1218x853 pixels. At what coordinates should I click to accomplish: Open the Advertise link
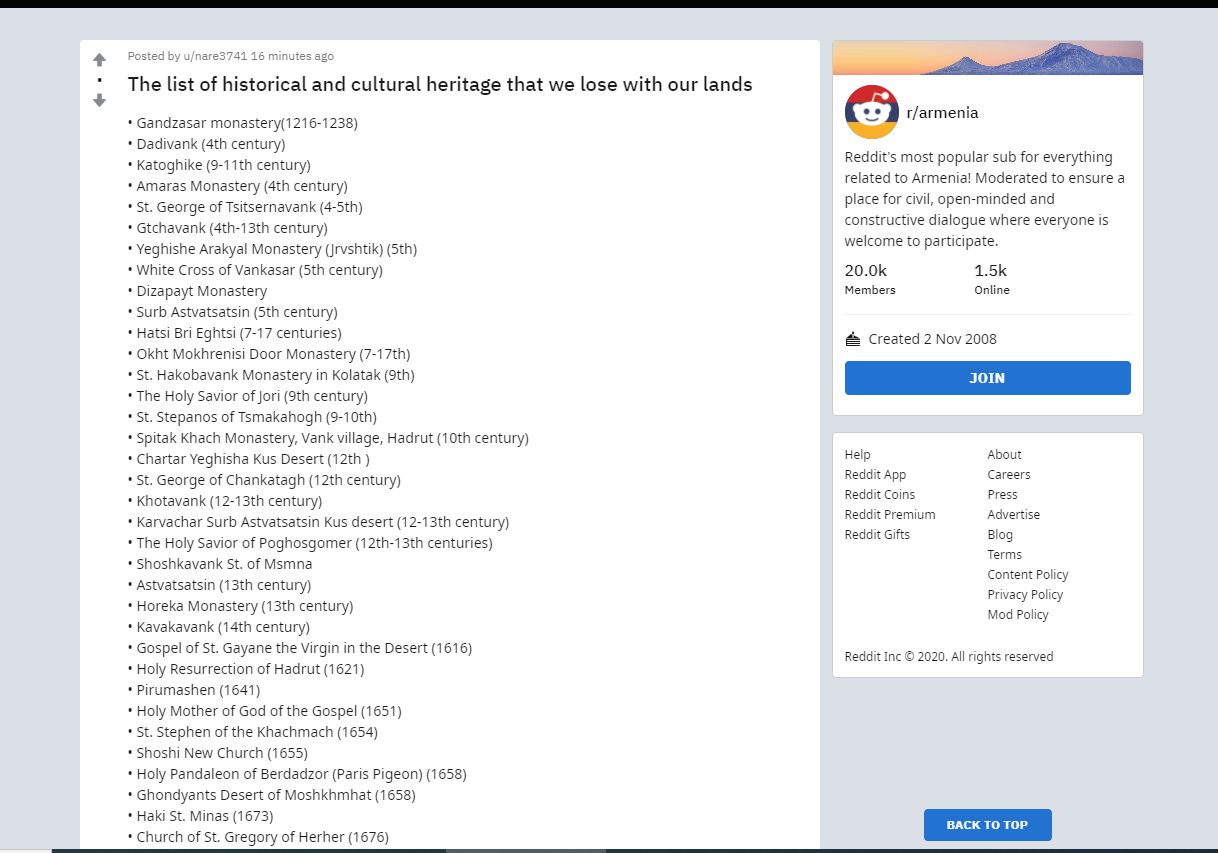(x=1013, y=514)
